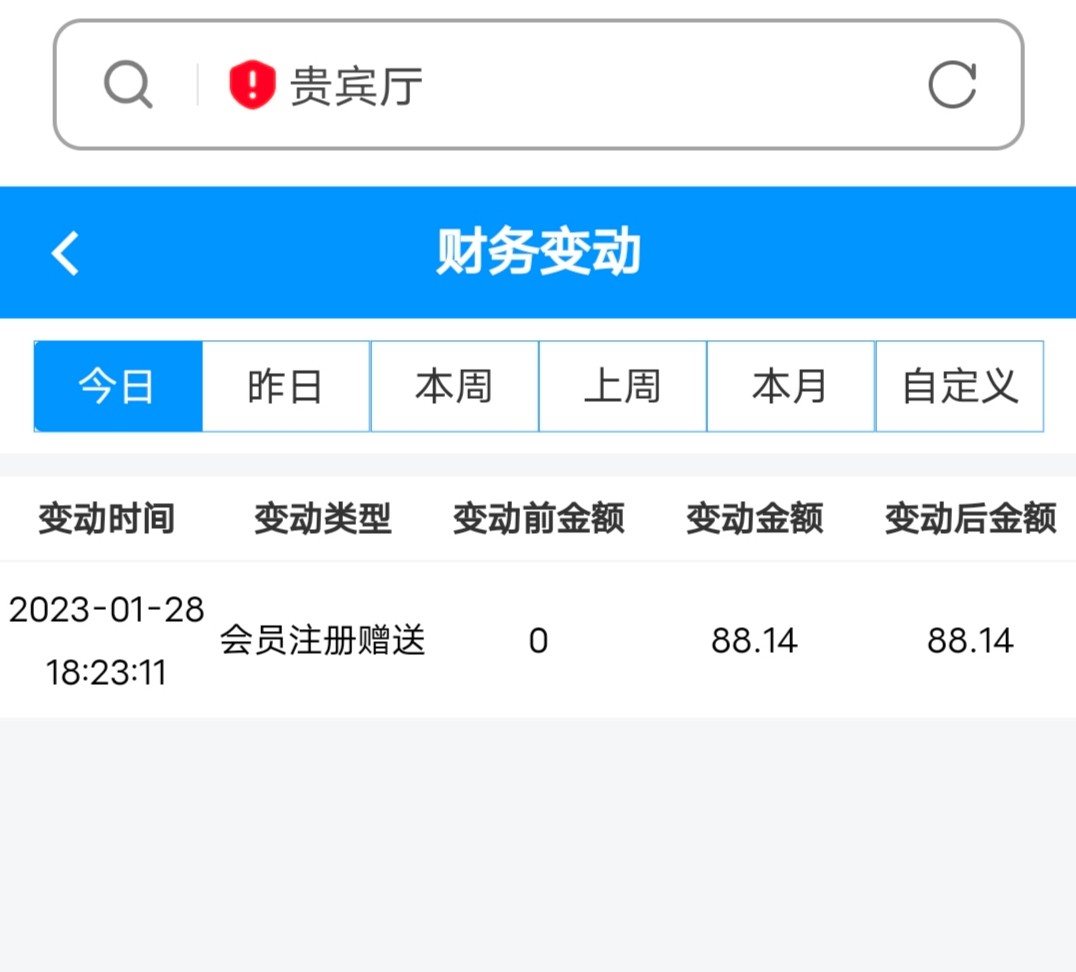Choose the 本月 filter tab
Viewport: 1076px width, 972px height.
click(790, 387)
